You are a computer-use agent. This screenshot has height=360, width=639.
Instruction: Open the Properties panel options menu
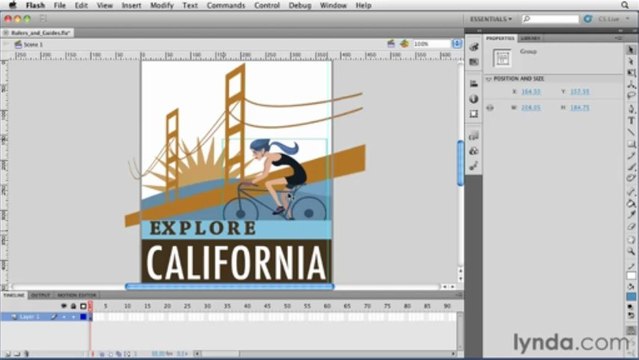(619, 38)
